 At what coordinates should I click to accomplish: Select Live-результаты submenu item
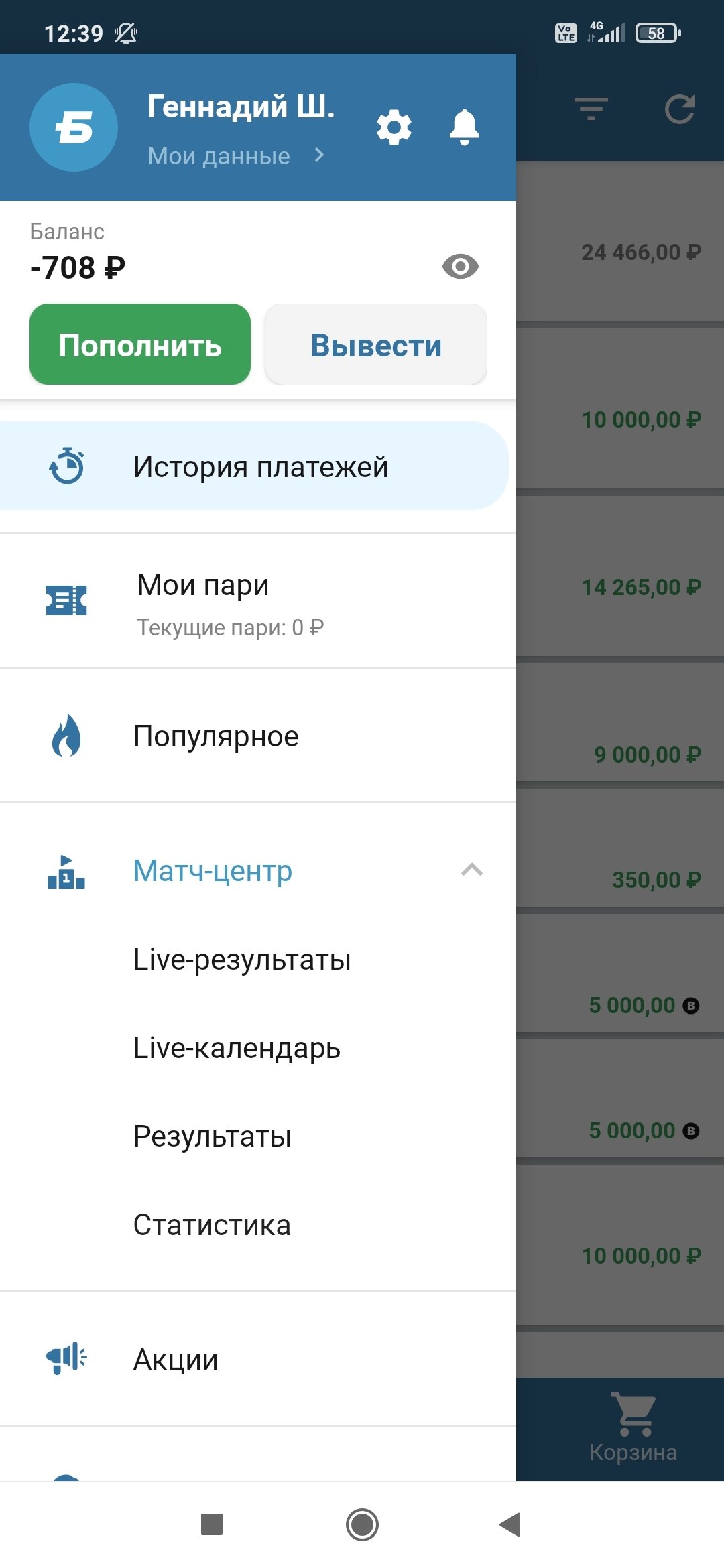coord(242,960)
